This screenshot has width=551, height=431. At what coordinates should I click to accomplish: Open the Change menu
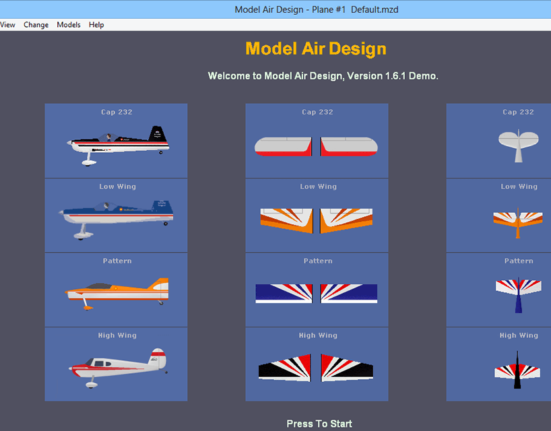[36, 25]
